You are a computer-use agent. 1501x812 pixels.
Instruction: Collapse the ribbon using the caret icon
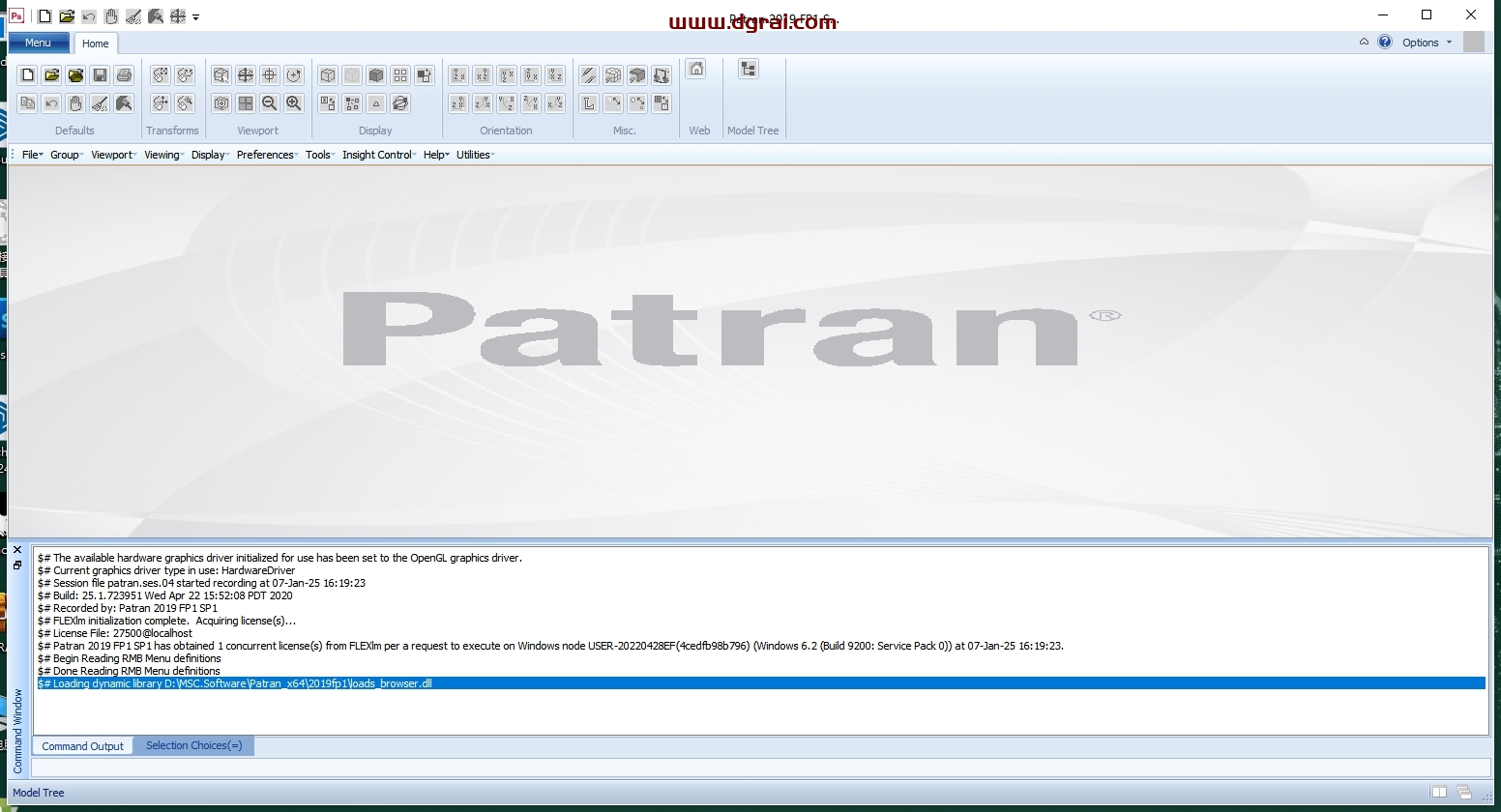coord(1364,42)
